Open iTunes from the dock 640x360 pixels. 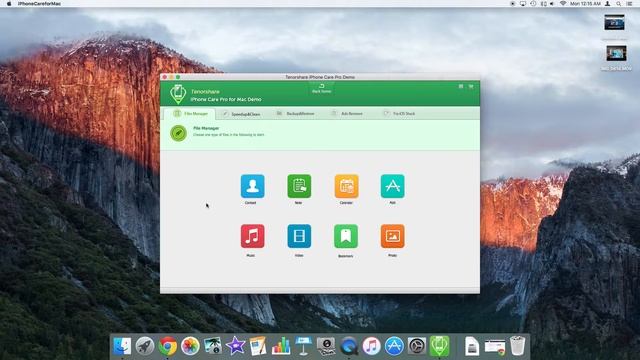(371, 346)
